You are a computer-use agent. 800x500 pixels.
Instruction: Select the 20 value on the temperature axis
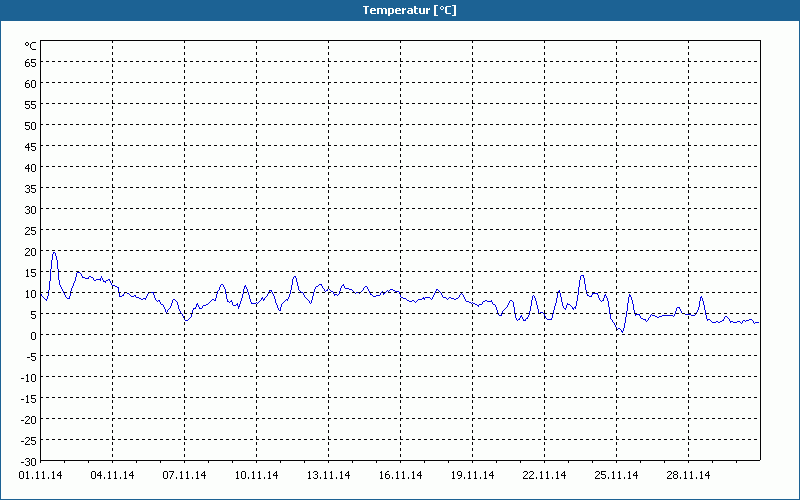tap(31, 252)
